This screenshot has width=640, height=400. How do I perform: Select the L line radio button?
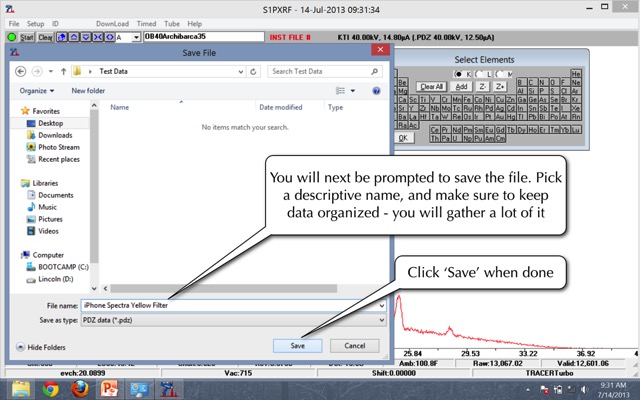coord(481,74)
